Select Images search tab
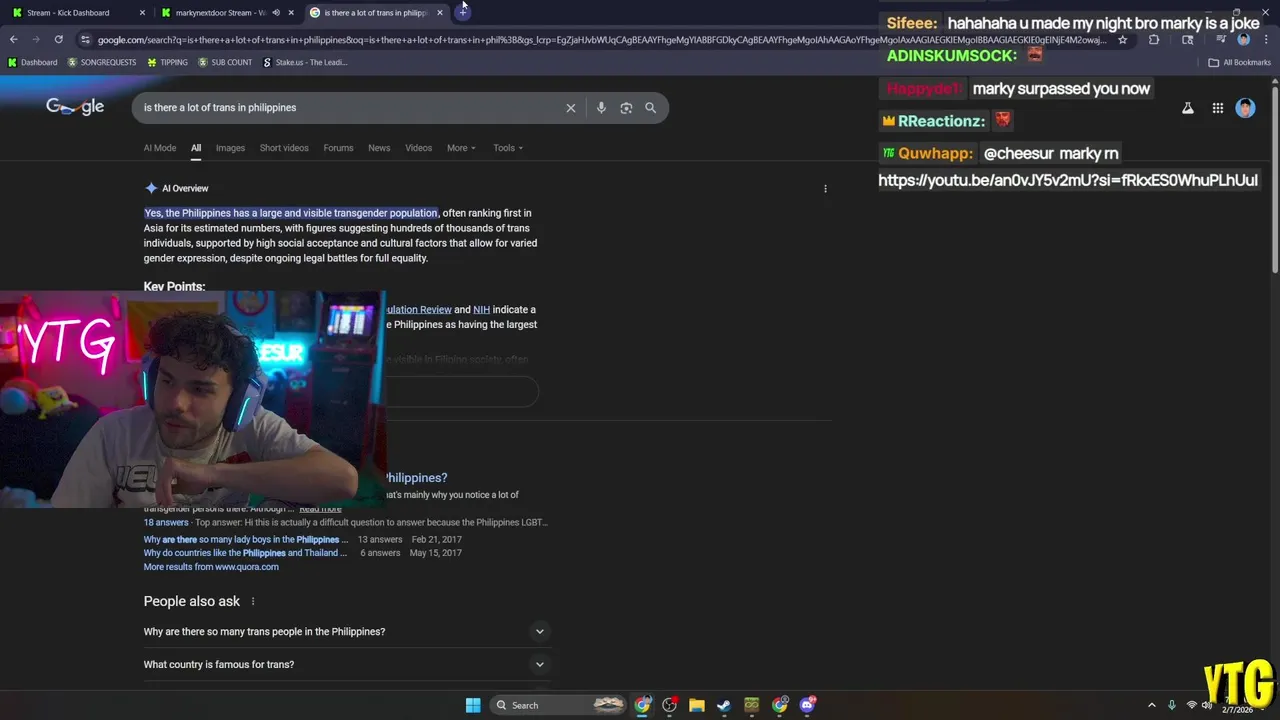 [x=230, y=148]
